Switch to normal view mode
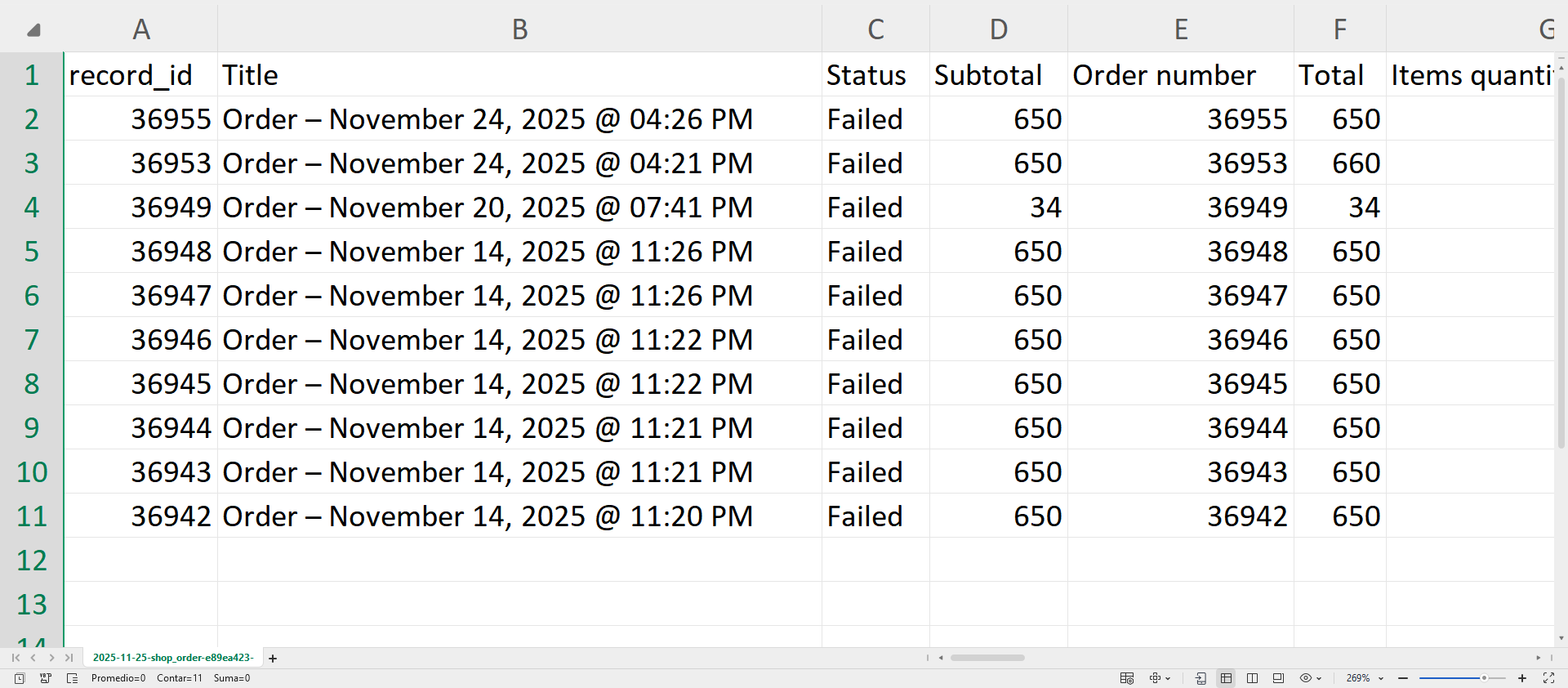This screenshot has height=688, width=1568. [x=1226, y=678]
